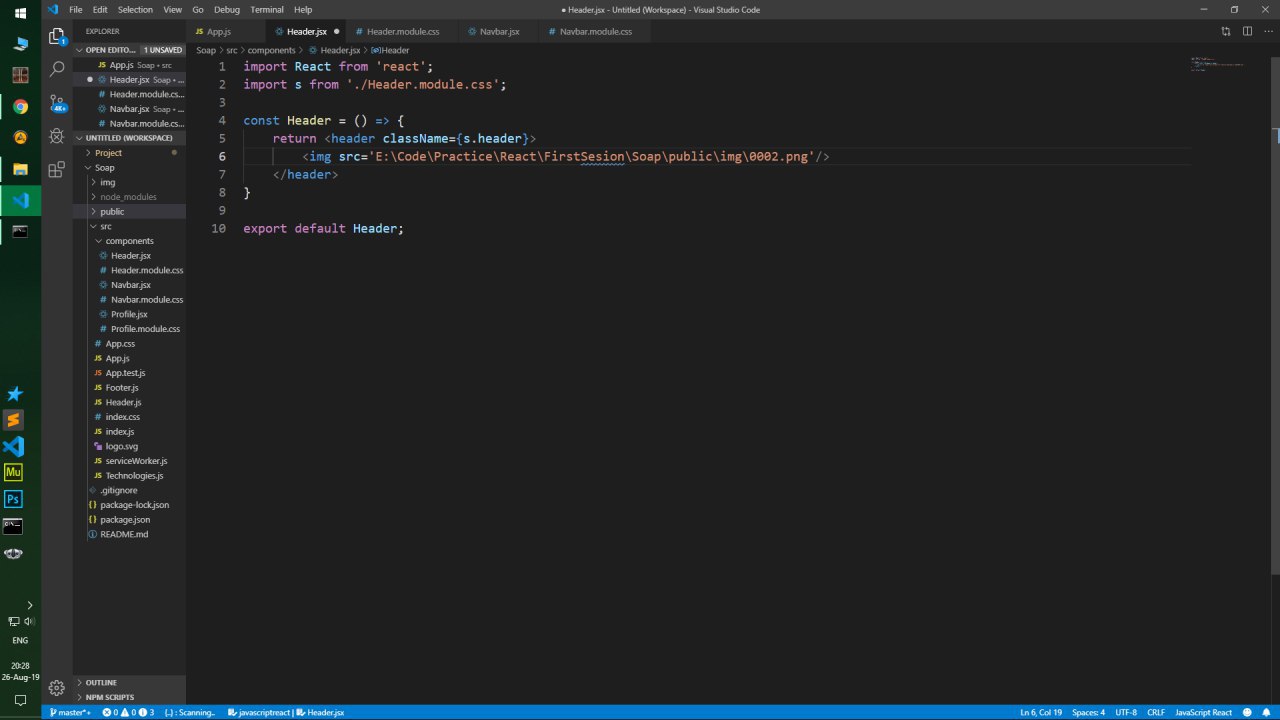Collapse the components folder
The image size is (1280, 720).
click(x=129, y=241)
